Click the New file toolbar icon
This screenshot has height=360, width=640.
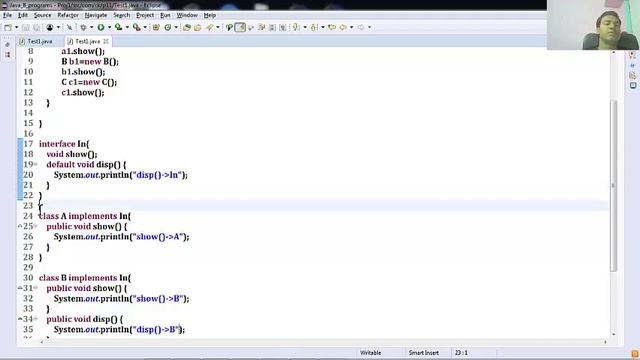tap(8, 27)
